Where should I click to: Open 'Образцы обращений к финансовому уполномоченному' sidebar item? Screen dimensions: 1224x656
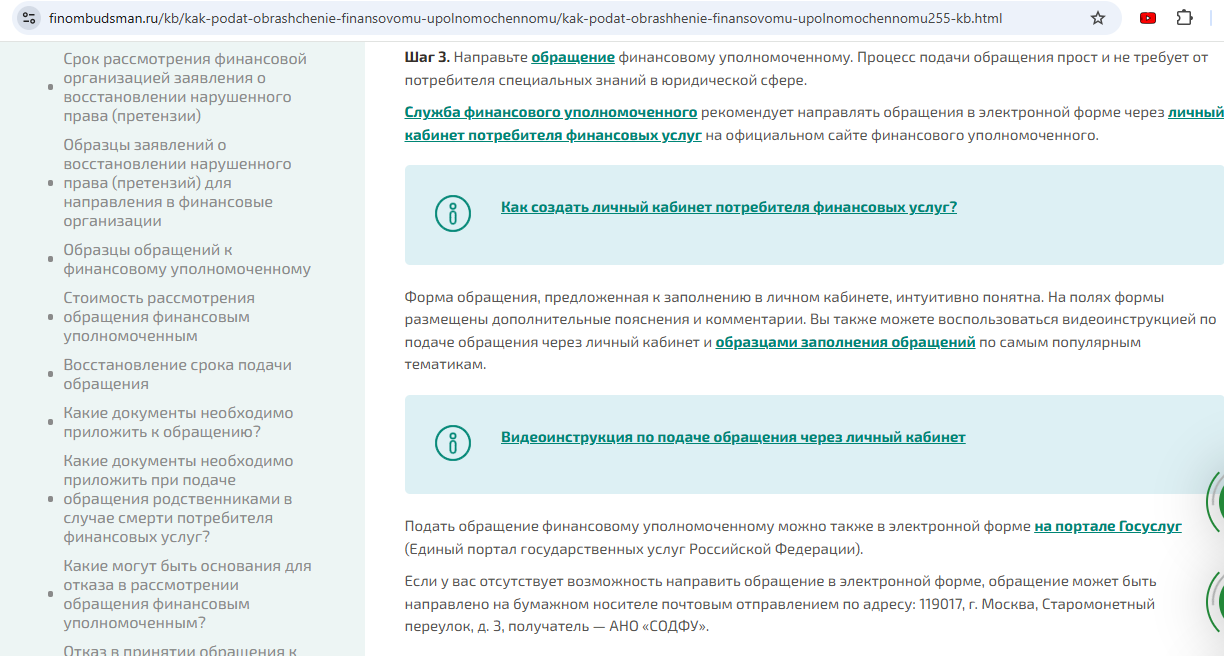[x=187, y=259]
